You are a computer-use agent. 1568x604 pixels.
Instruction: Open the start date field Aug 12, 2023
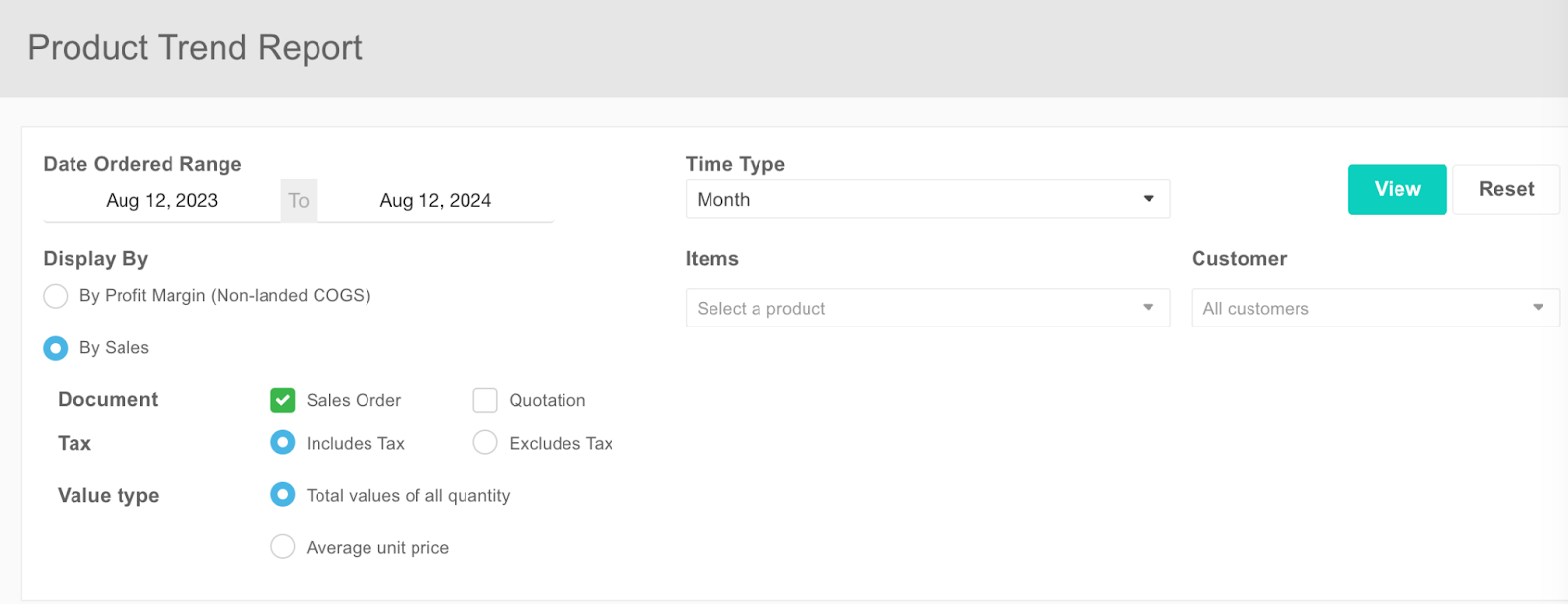point(162,200)
